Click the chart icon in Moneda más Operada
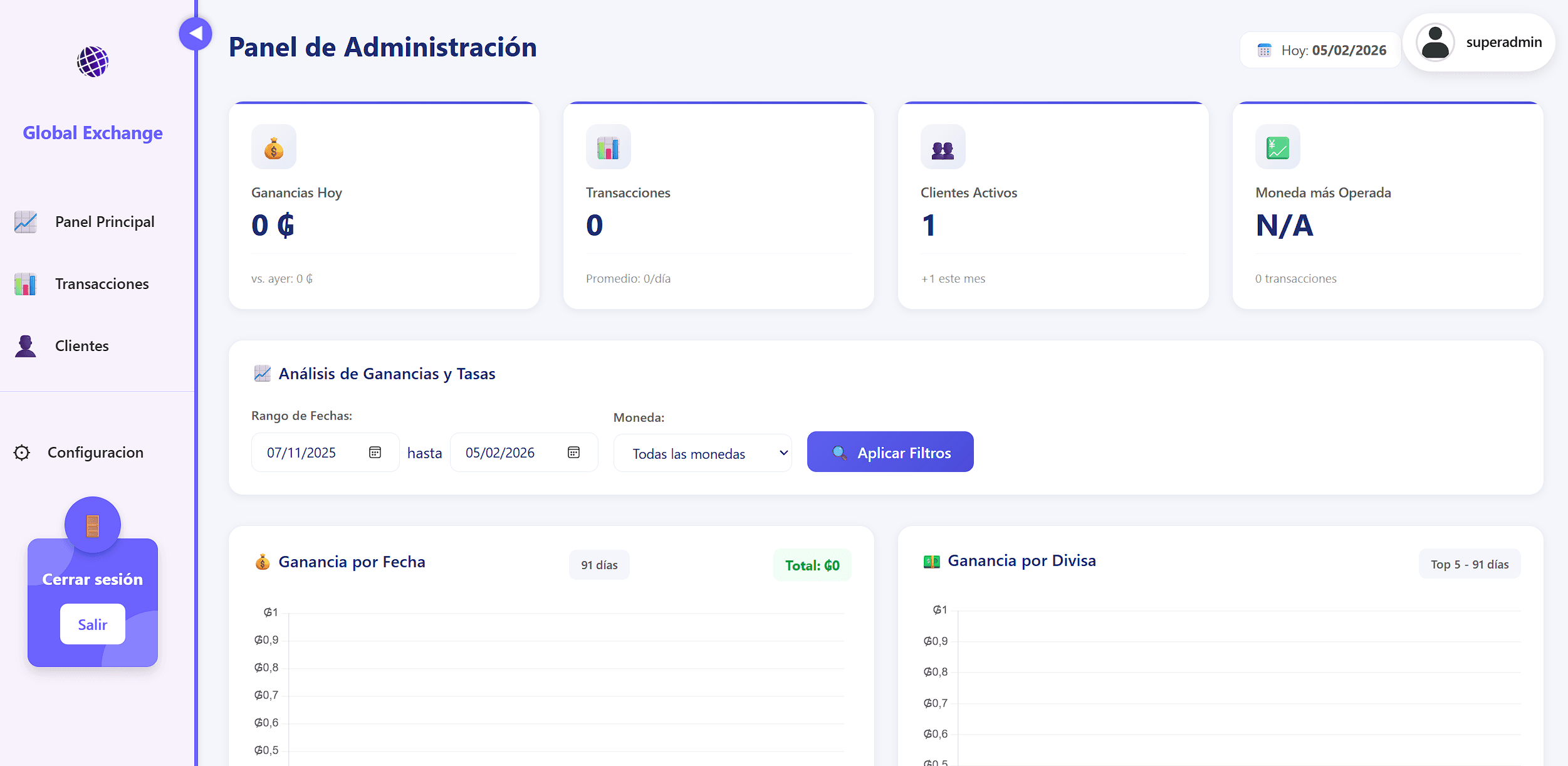 tap(1278, 147)
